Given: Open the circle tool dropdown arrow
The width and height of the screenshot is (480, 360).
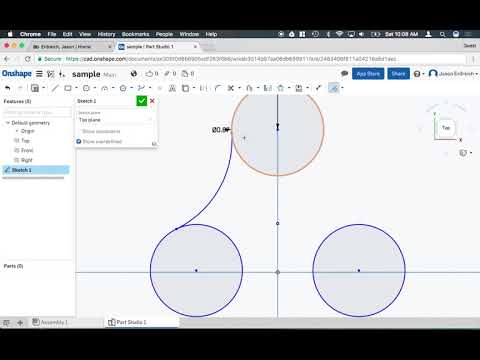Looking at the screenshot, I should [x=95, y=88].
